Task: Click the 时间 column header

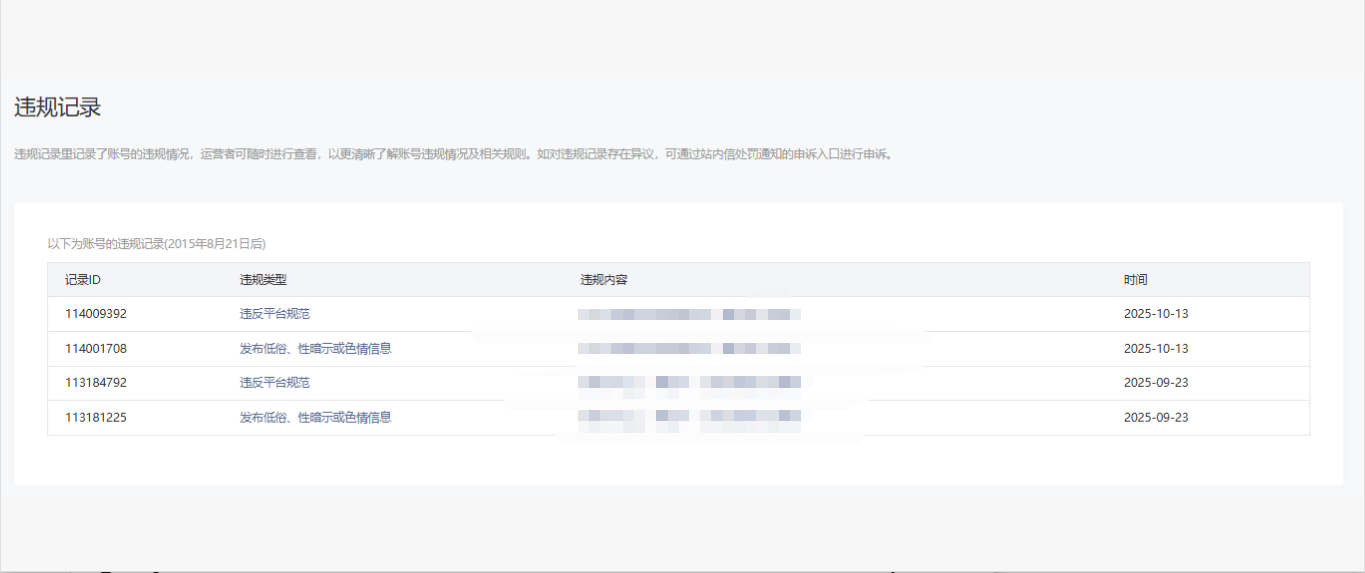Action: [x=1135, y=280]
